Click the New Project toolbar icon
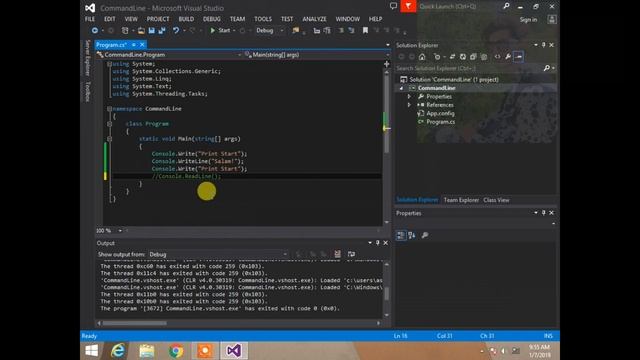The height and width of the screenshot is (360, 640). coord(125,31)
